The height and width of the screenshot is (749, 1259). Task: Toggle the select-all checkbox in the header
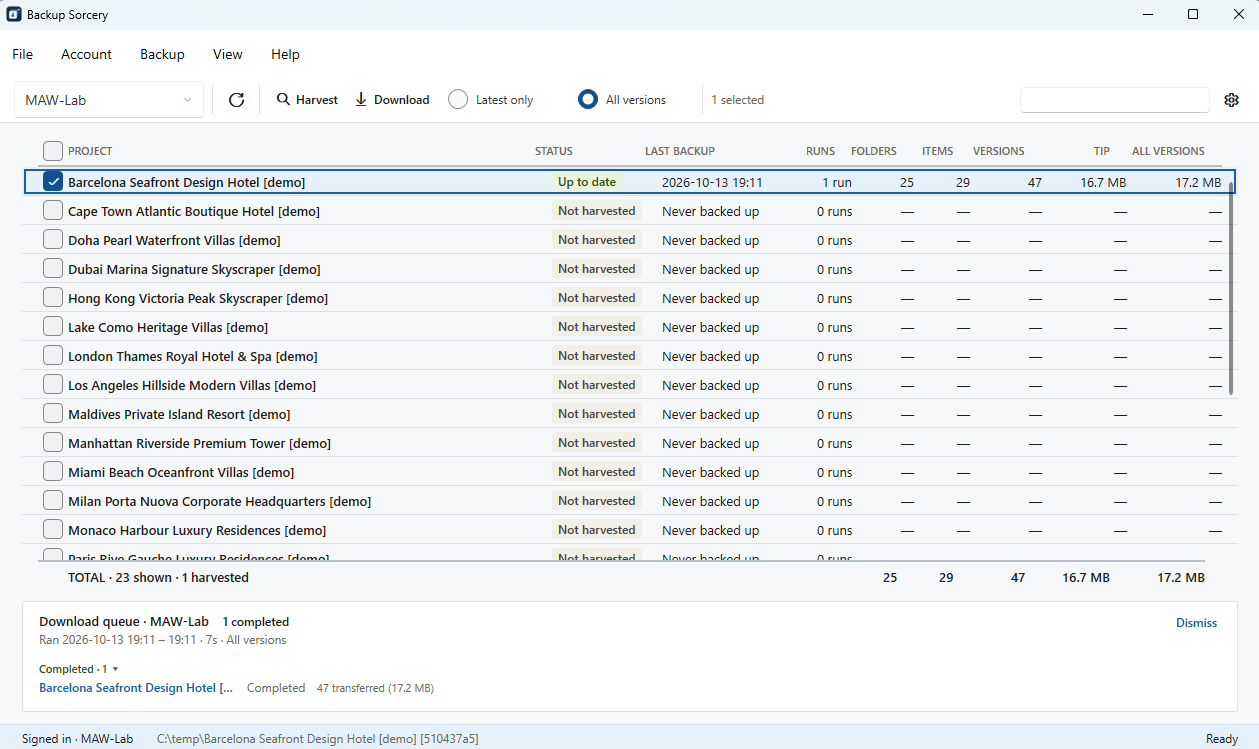point(53,151)
